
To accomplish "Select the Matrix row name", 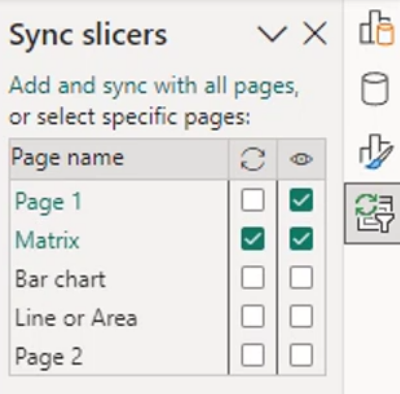I will pyautogui.click(x=47, y=240).
